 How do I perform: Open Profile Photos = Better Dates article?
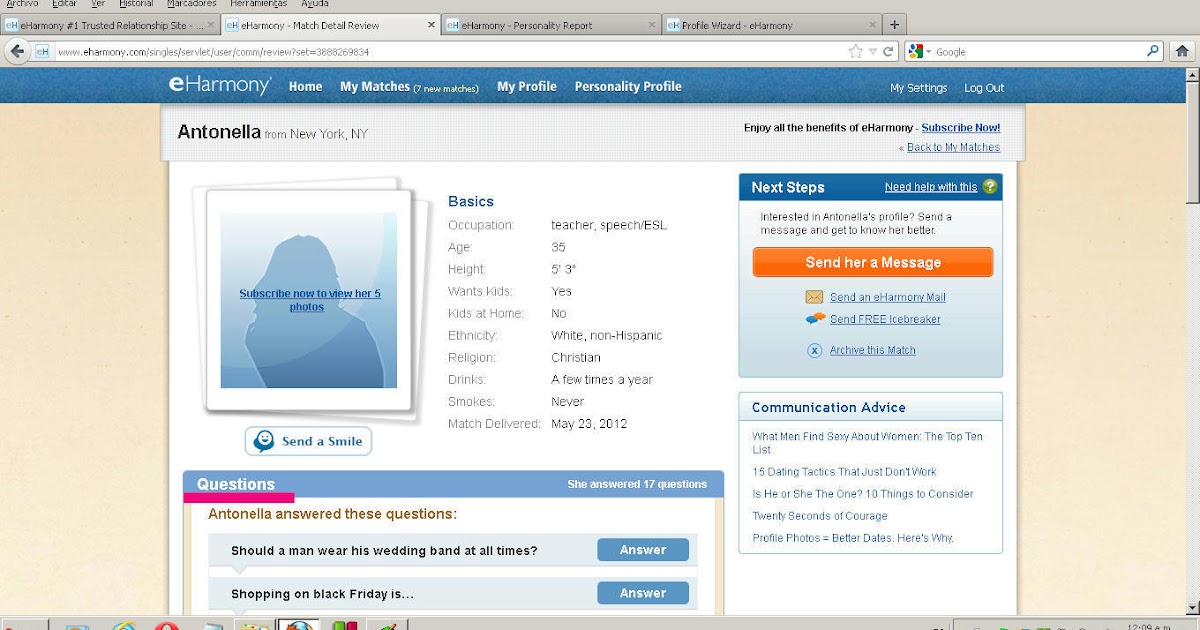tap(853, 538)
